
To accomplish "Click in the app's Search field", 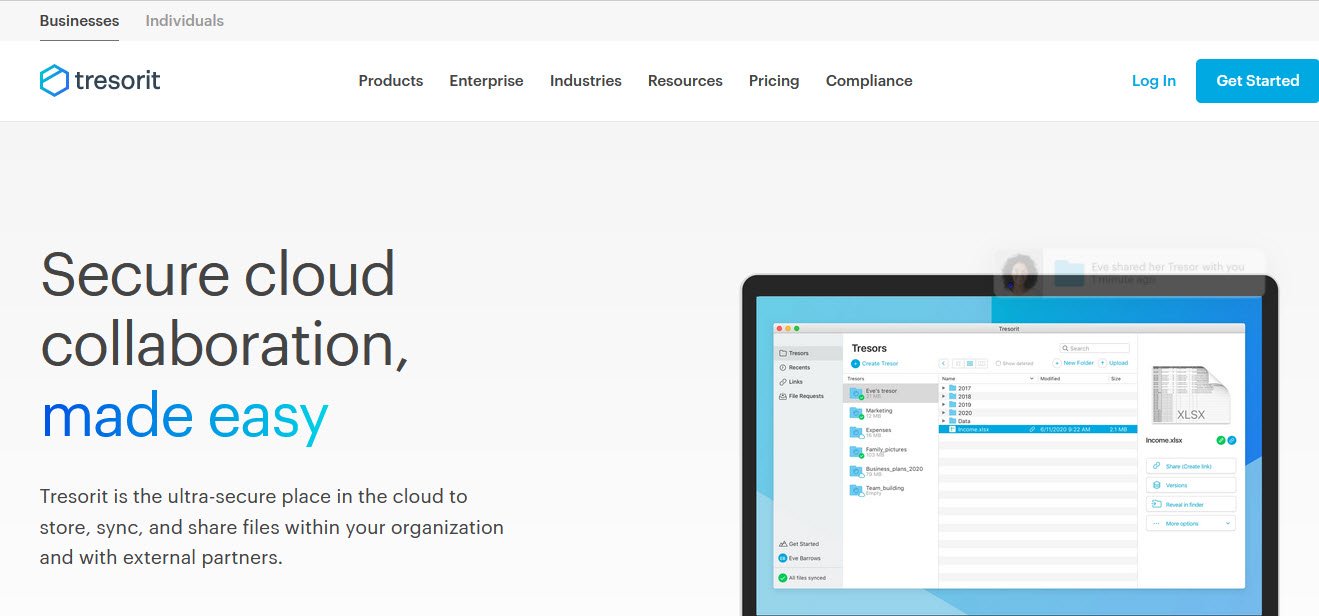I will pos(1094,348).
